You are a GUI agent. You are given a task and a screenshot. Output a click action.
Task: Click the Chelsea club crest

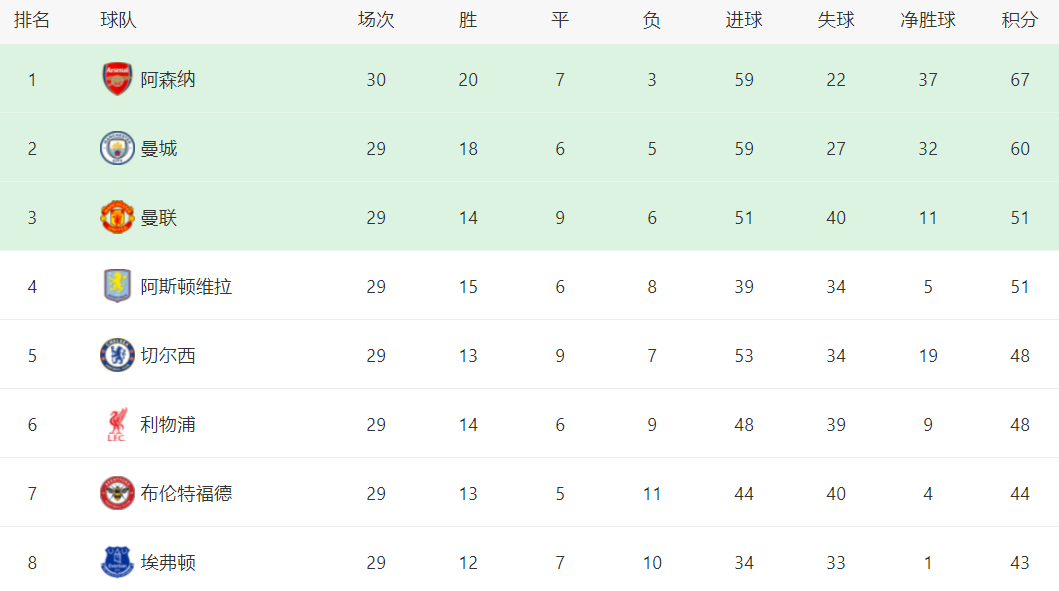click(117, 355)
